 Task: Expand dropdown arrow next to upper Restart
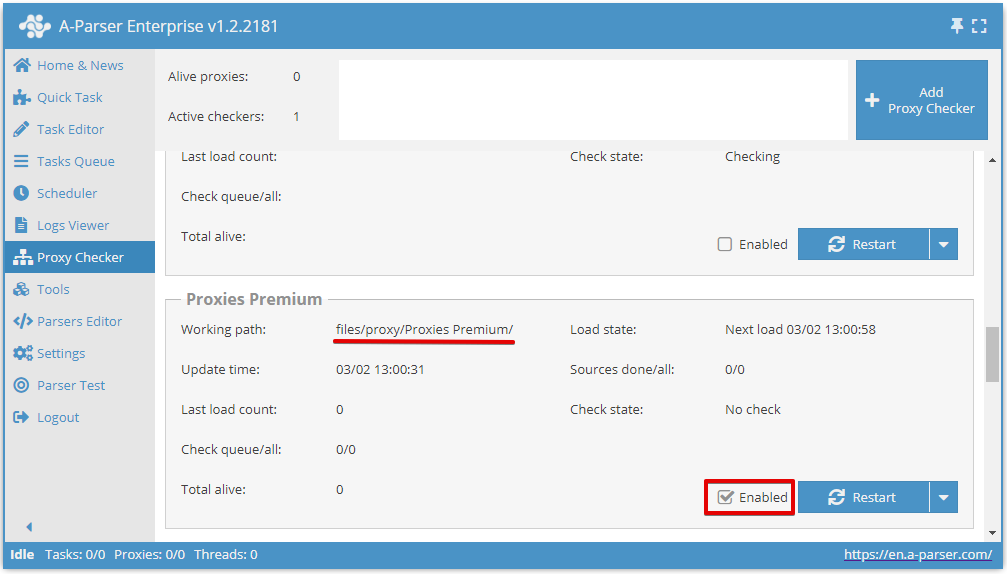pyautogui.click(x=944, y=244)
